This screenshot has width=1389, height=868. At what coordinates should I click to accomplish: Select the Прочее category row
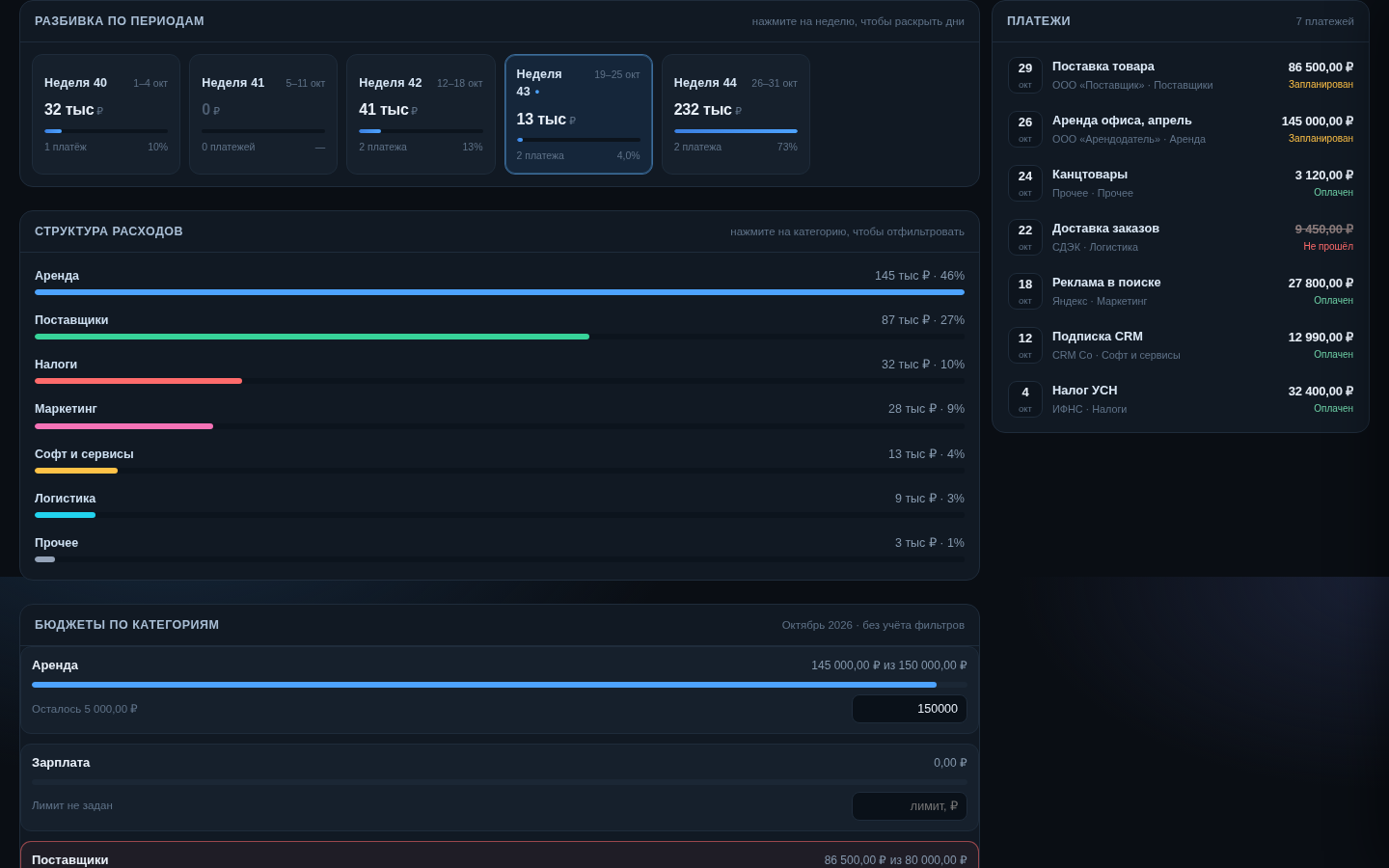pyautogui.click(x=500, y=550)
